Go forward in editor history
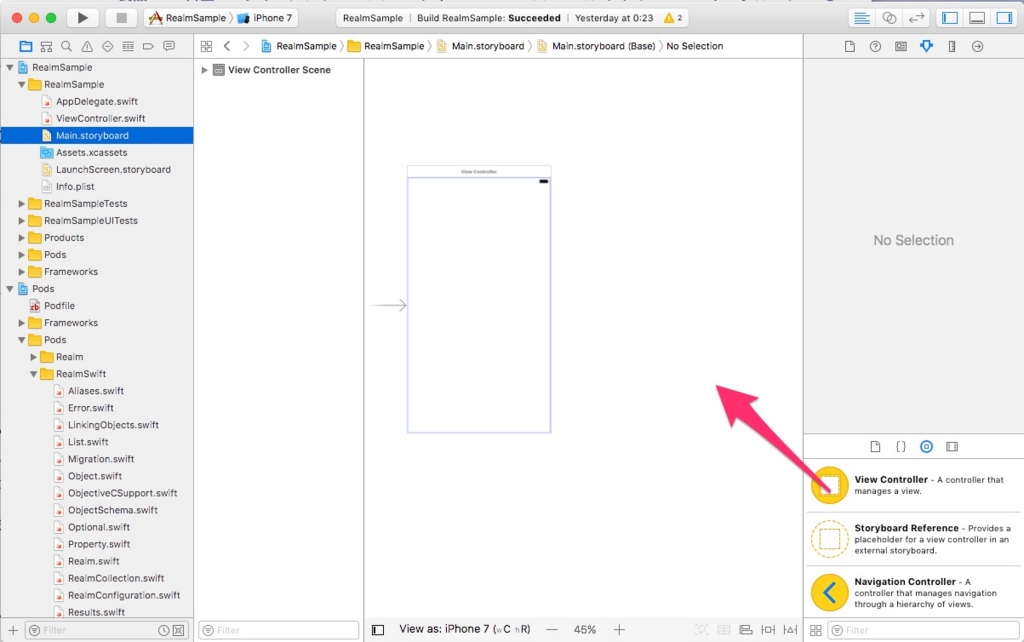 [x=246, y=46]
